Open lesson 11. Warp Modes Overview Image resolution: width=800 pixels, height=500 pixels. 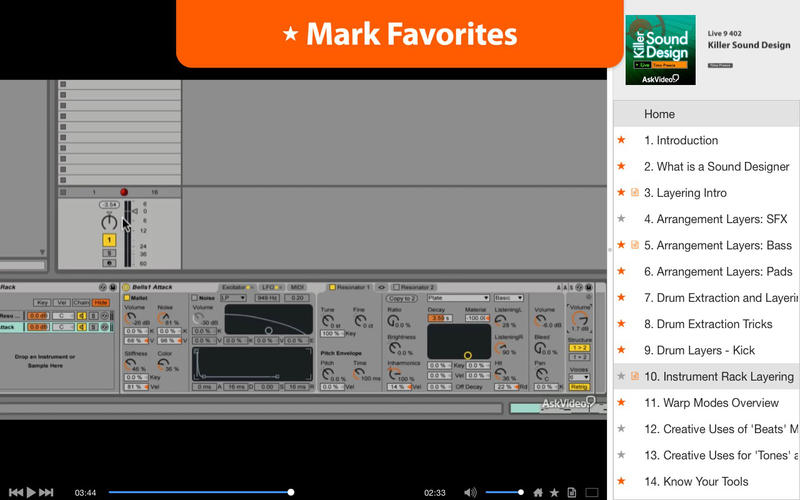711,403
